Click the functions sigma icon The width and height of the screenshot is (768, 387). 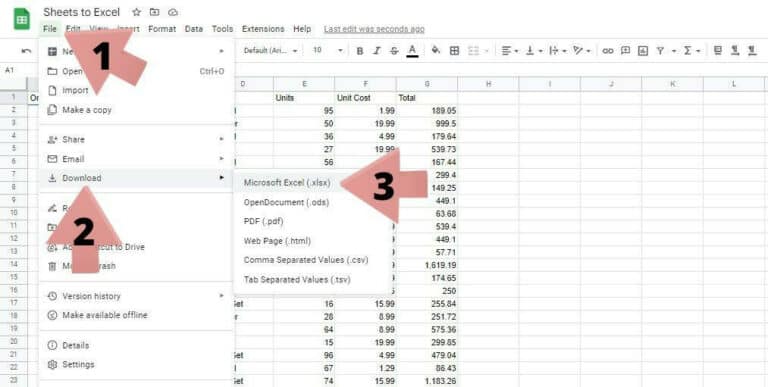(688, 50)
